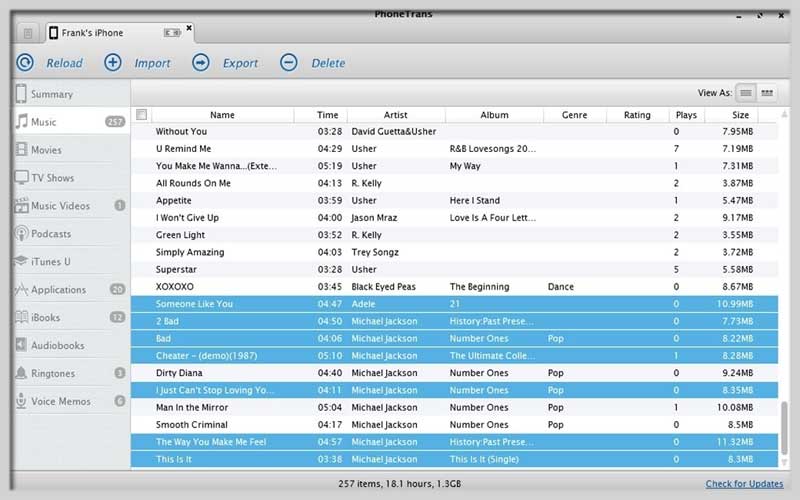This screenshot has height=500, width=800.
Task: Close the Frank's iPhone tab
Action: coord(189,28)
